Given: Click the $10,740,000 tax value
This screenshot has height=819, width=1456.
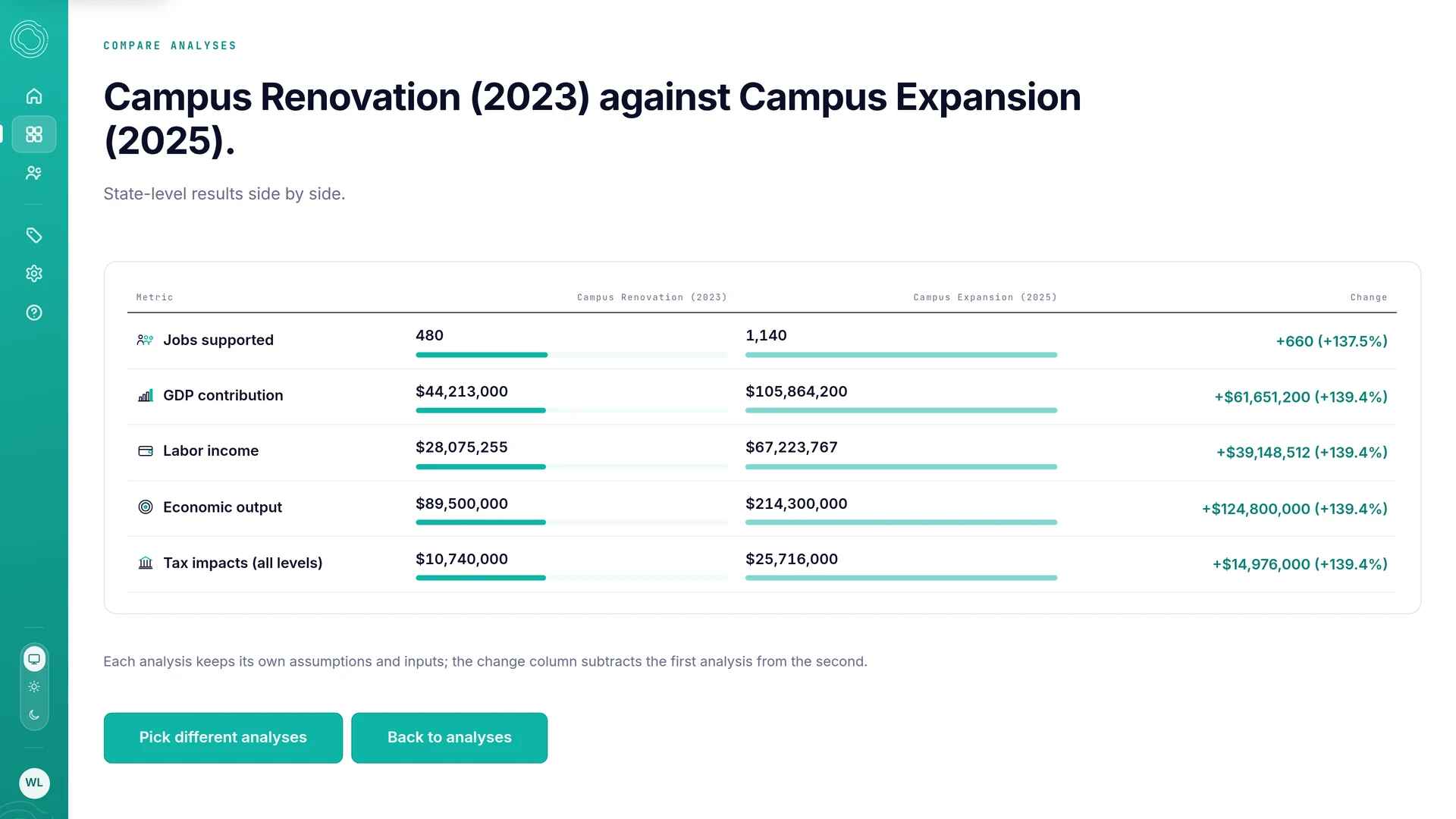Looking at the screenshot, I should (461, 559).
